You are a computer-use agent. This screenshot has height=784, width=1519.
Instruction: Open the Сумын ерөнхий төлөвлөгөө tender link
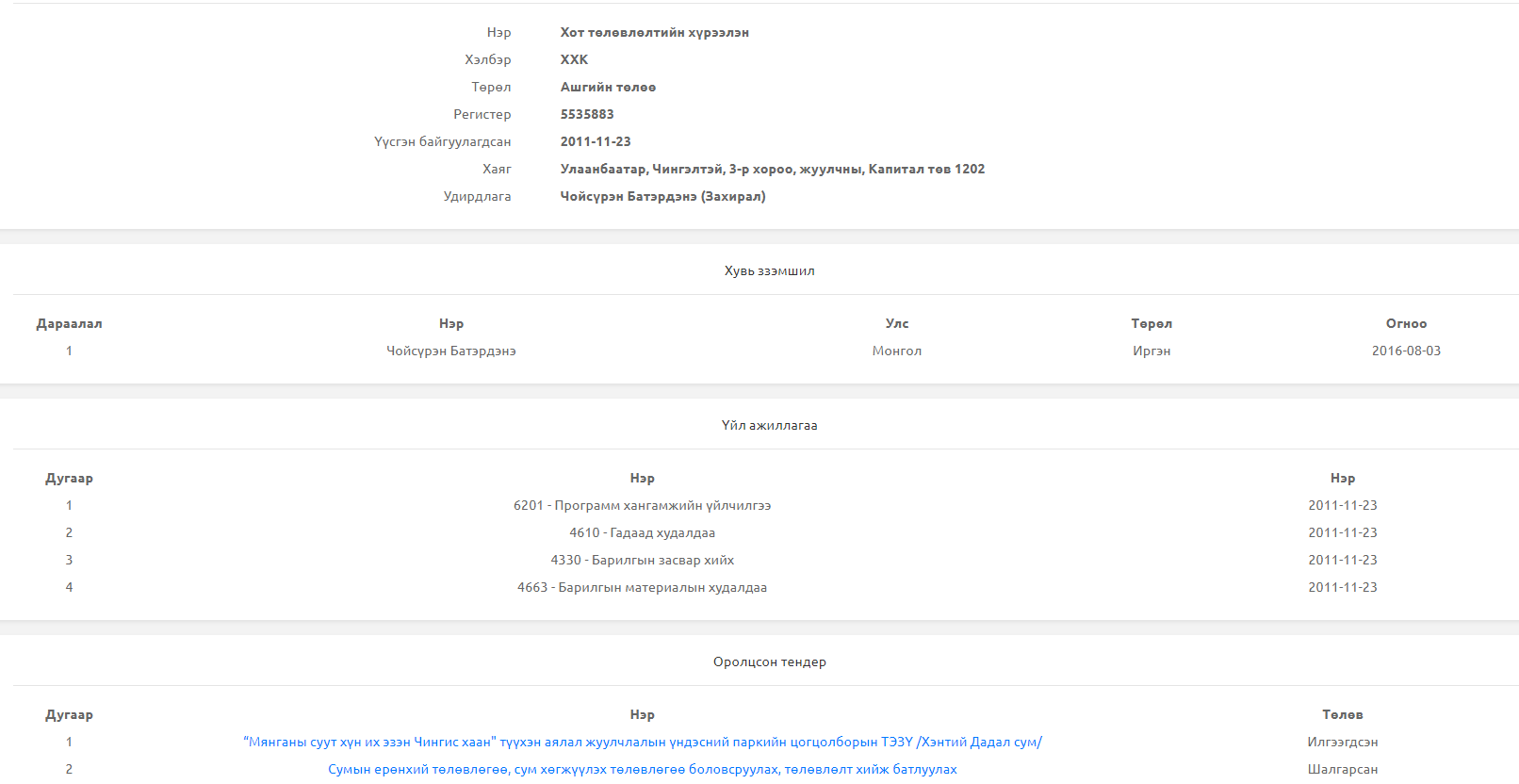642,769
